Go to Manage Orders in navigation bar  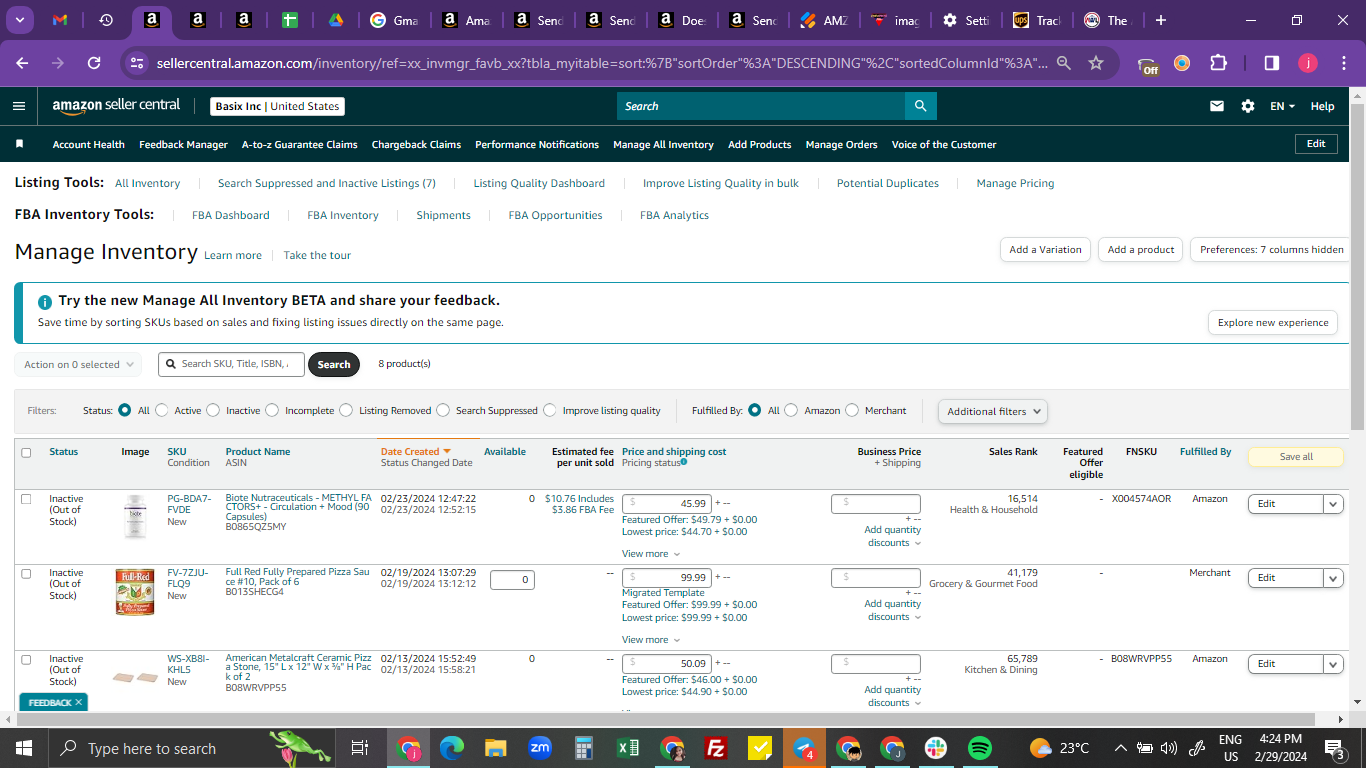[841, 144]
